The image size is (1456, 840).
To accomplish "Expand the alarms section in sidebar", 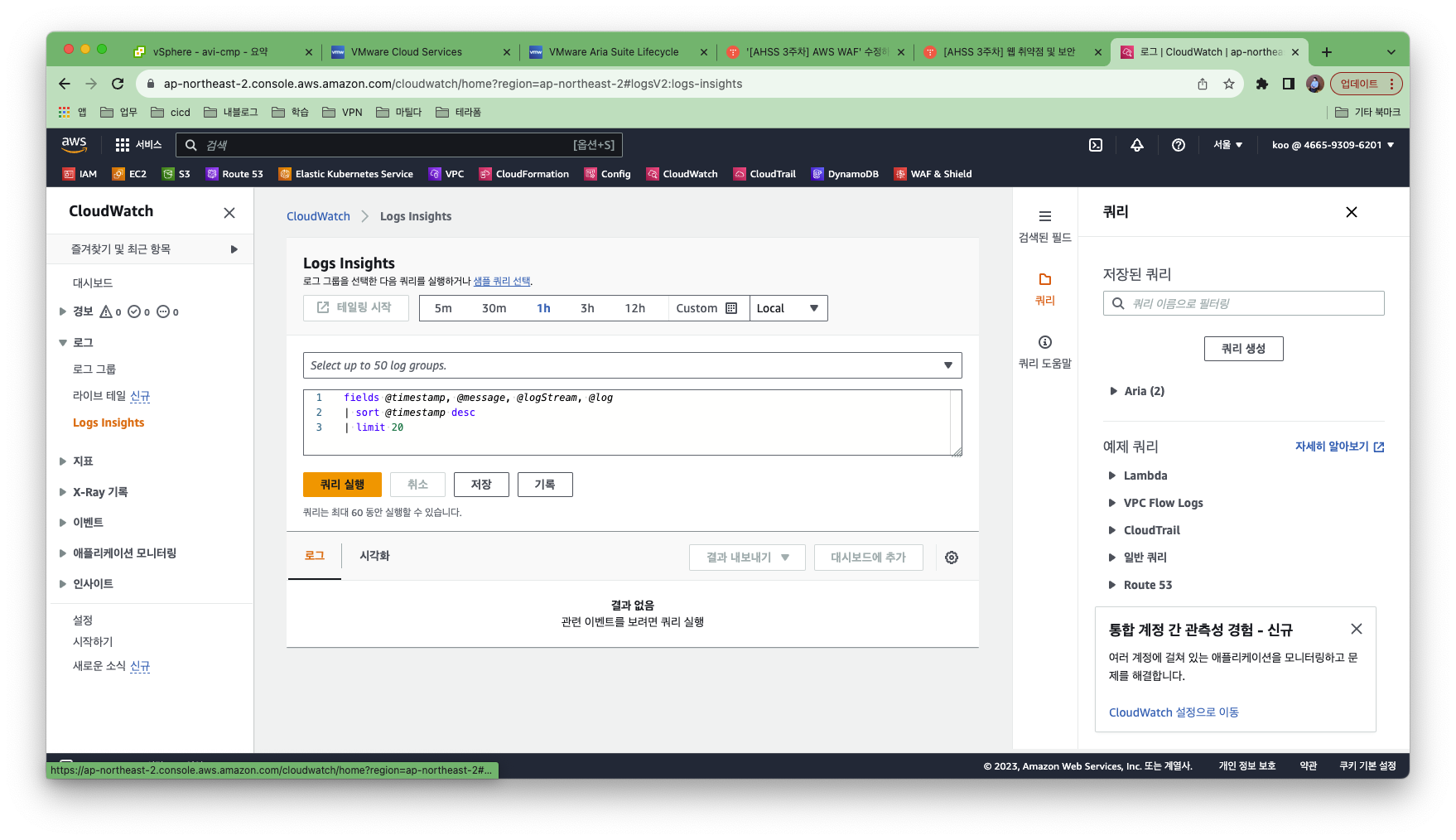I will coord(63,311).
